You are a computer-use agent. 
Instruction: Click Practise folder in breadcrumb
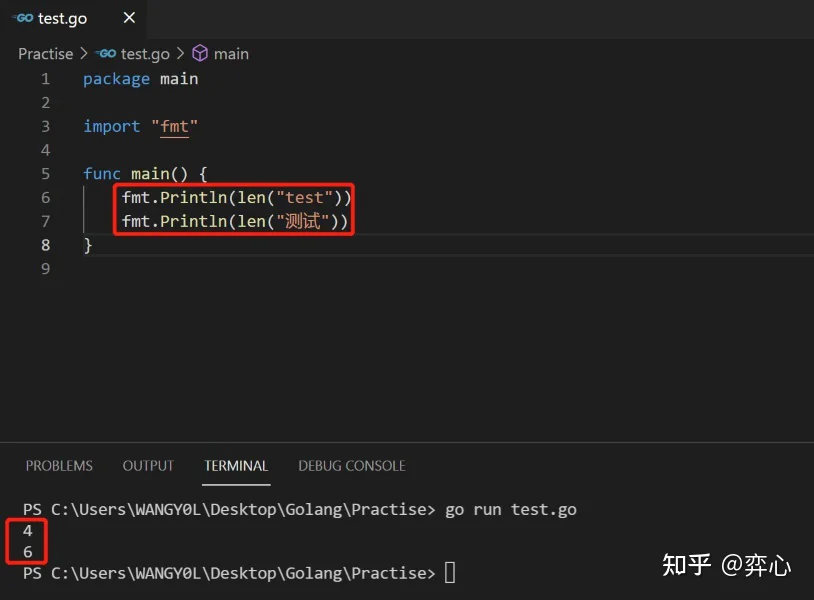point(46,54)
